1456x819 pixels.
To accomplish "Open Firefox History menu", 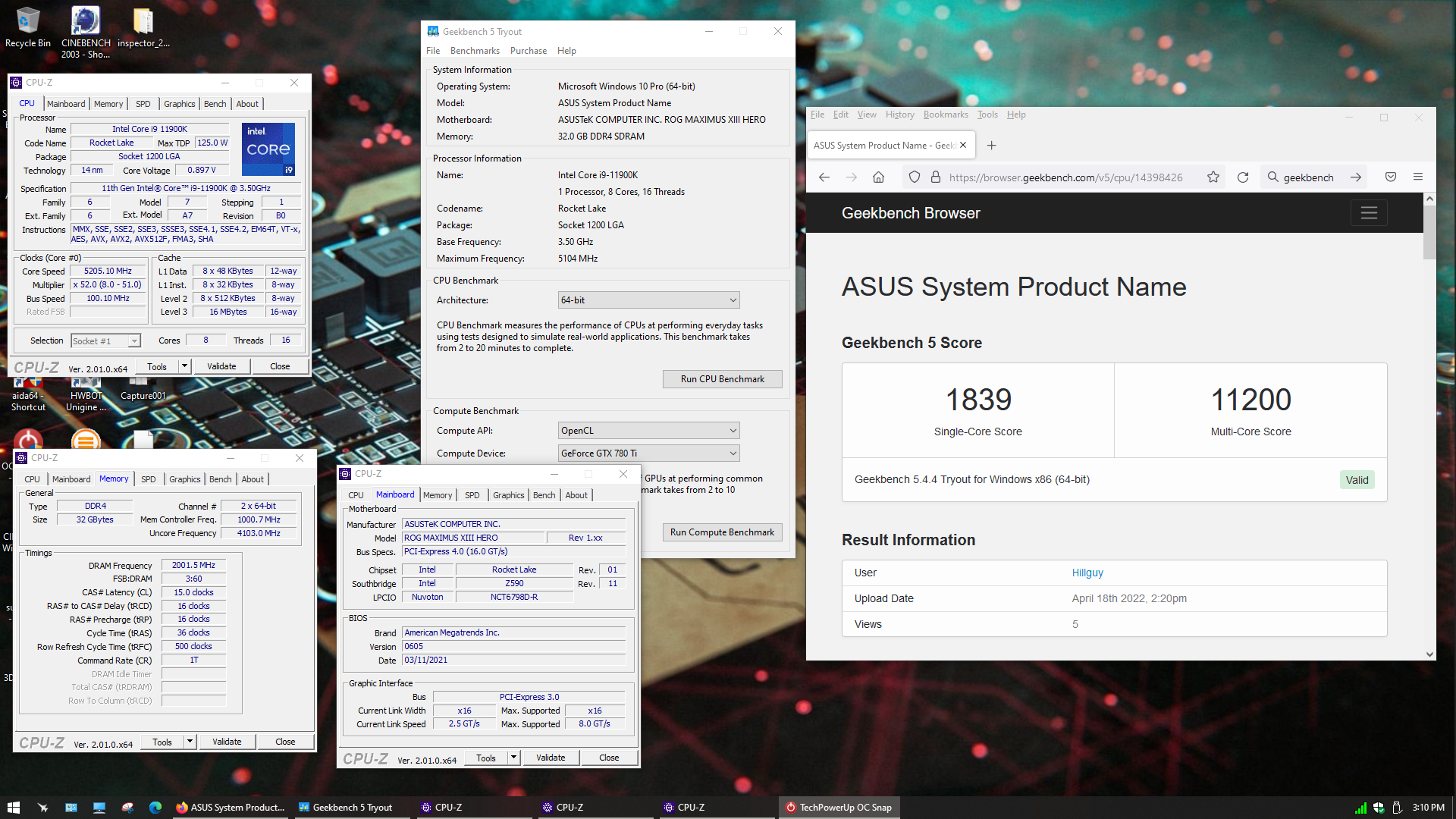I will pyautogui.click(x=900, y=115).
